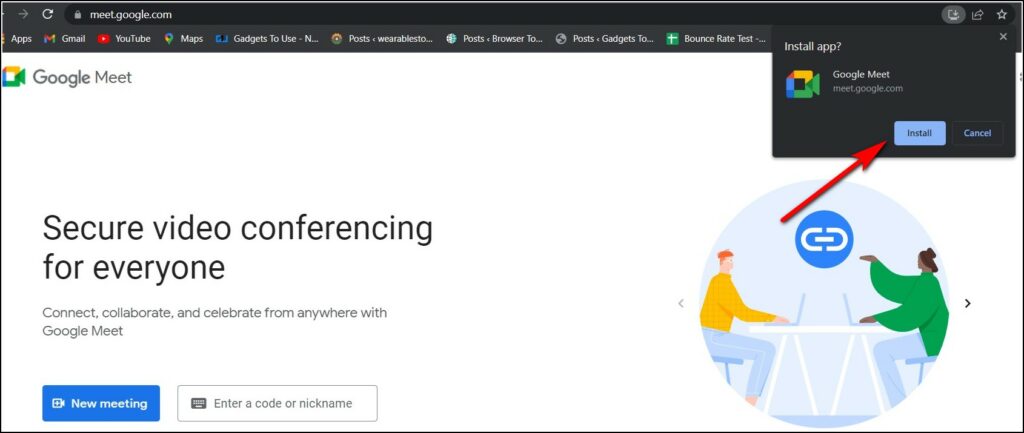Image resolution: width=1024 pixels, height=433 pixels.
Task: Show previous carousel slide
Action: (x=681, y=303)
